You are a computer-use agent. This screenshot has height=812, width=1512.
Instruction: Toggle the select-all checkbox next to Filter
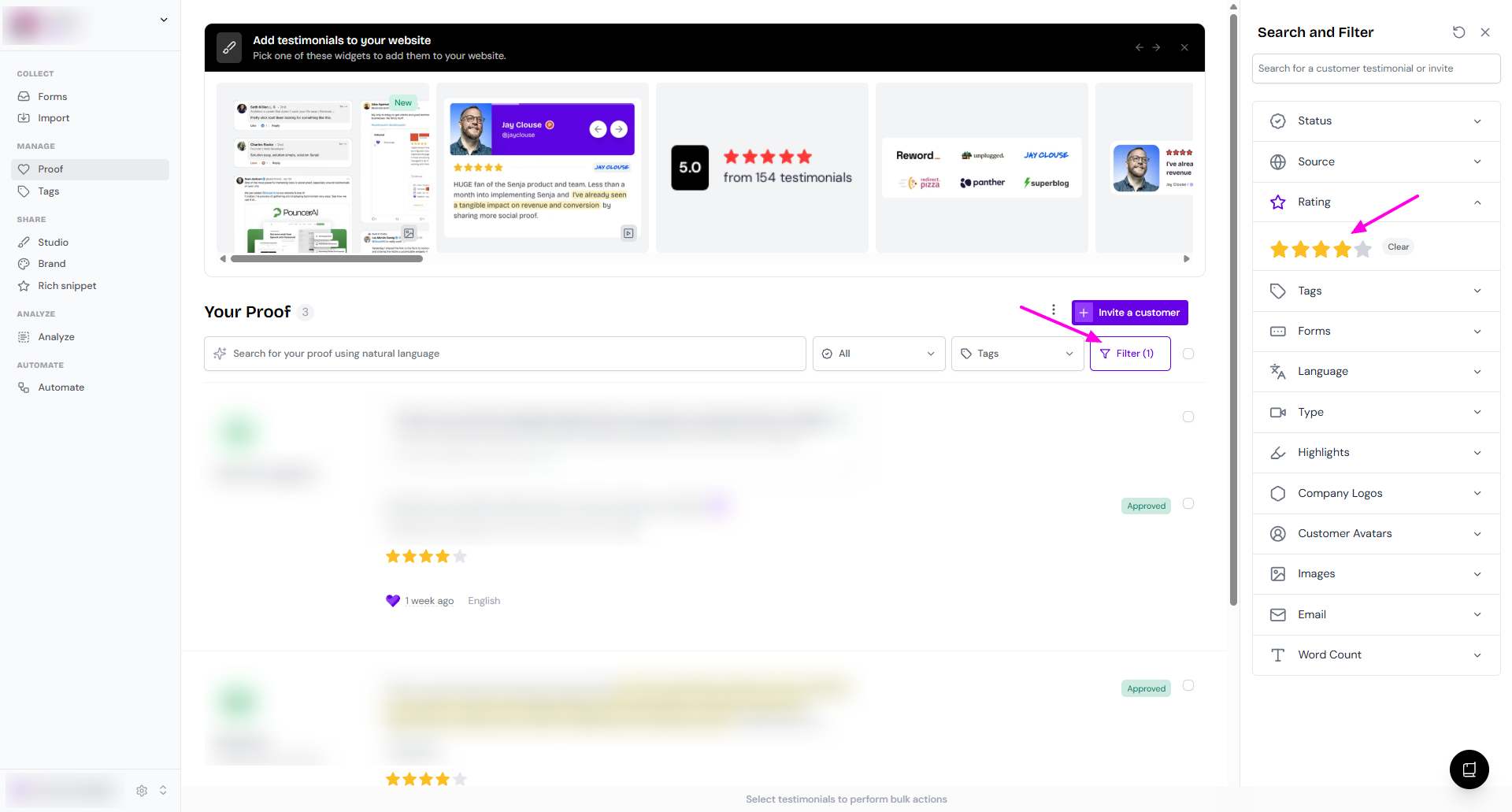[x=1188, y=354]
